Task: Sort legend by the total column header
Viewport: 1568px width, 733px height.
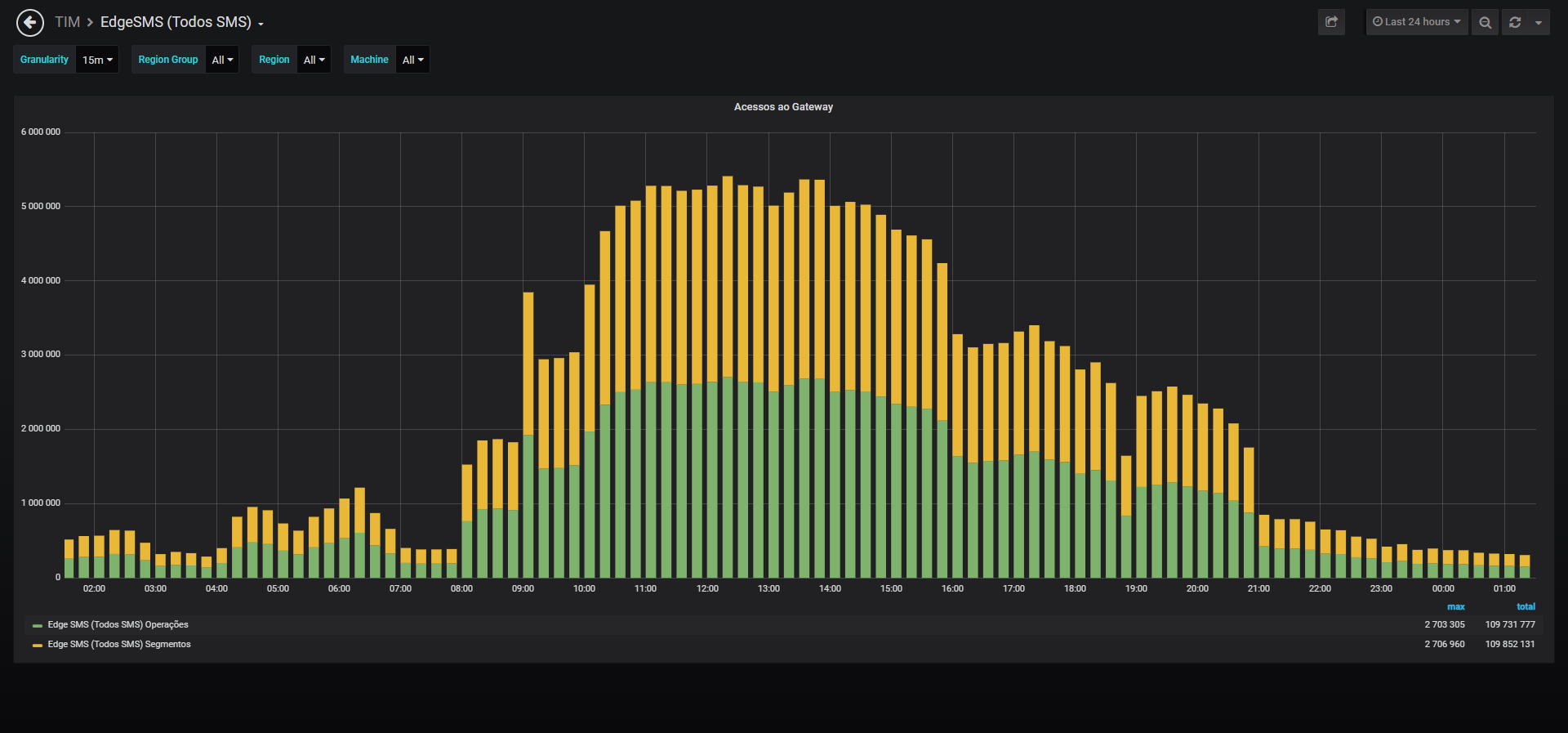Action: click(1526, 607)
